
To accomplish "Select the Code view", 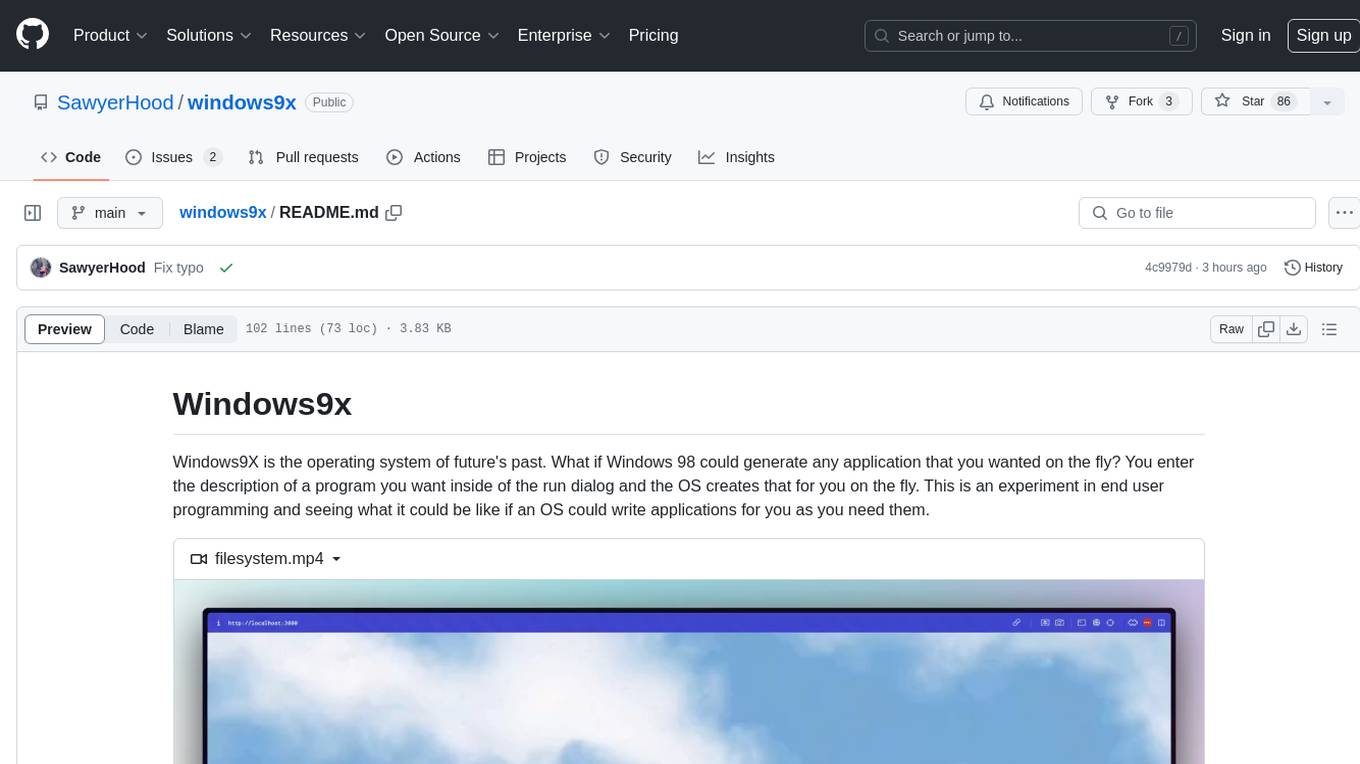I will [137, 329].
